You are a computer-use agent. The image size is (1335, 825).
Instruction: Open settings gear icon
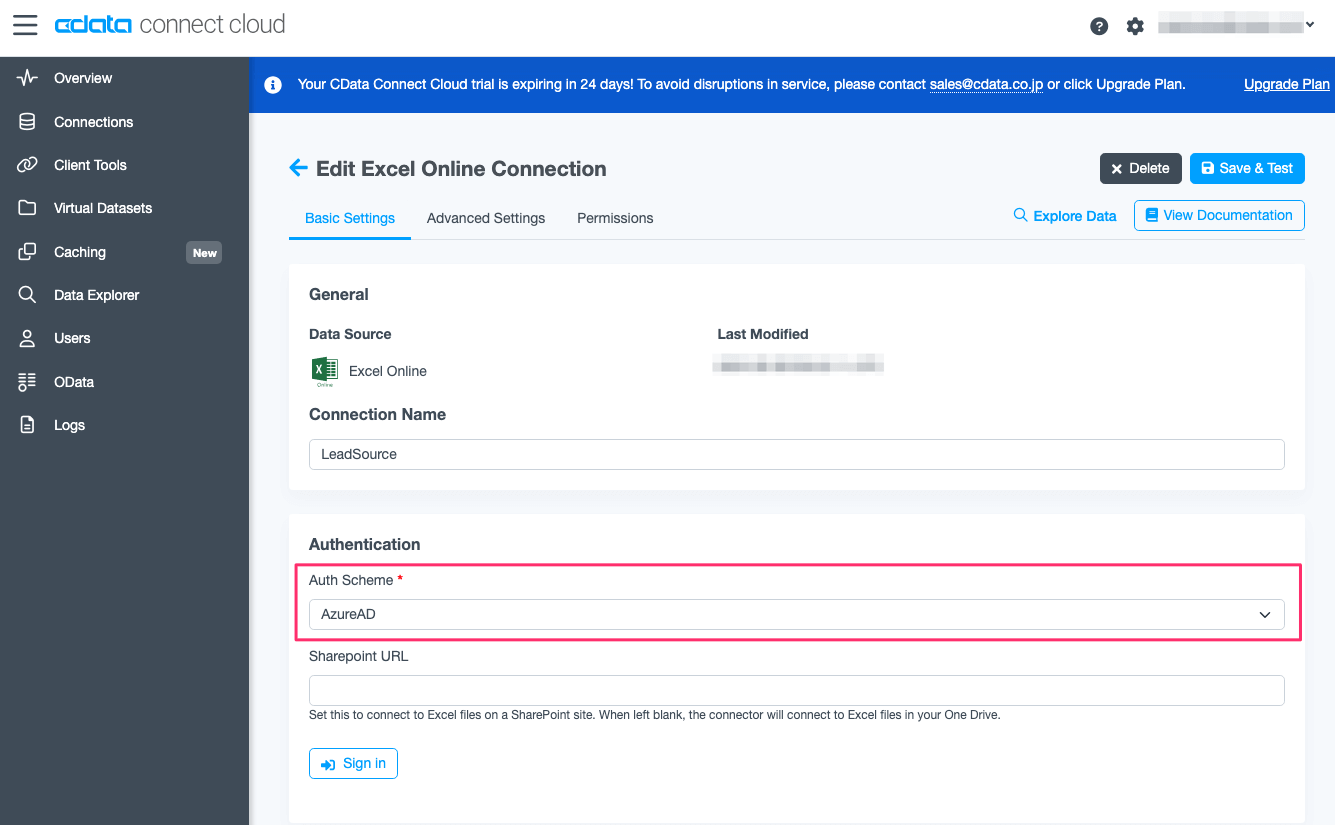pyautogui.click(x=1135, y=26)
